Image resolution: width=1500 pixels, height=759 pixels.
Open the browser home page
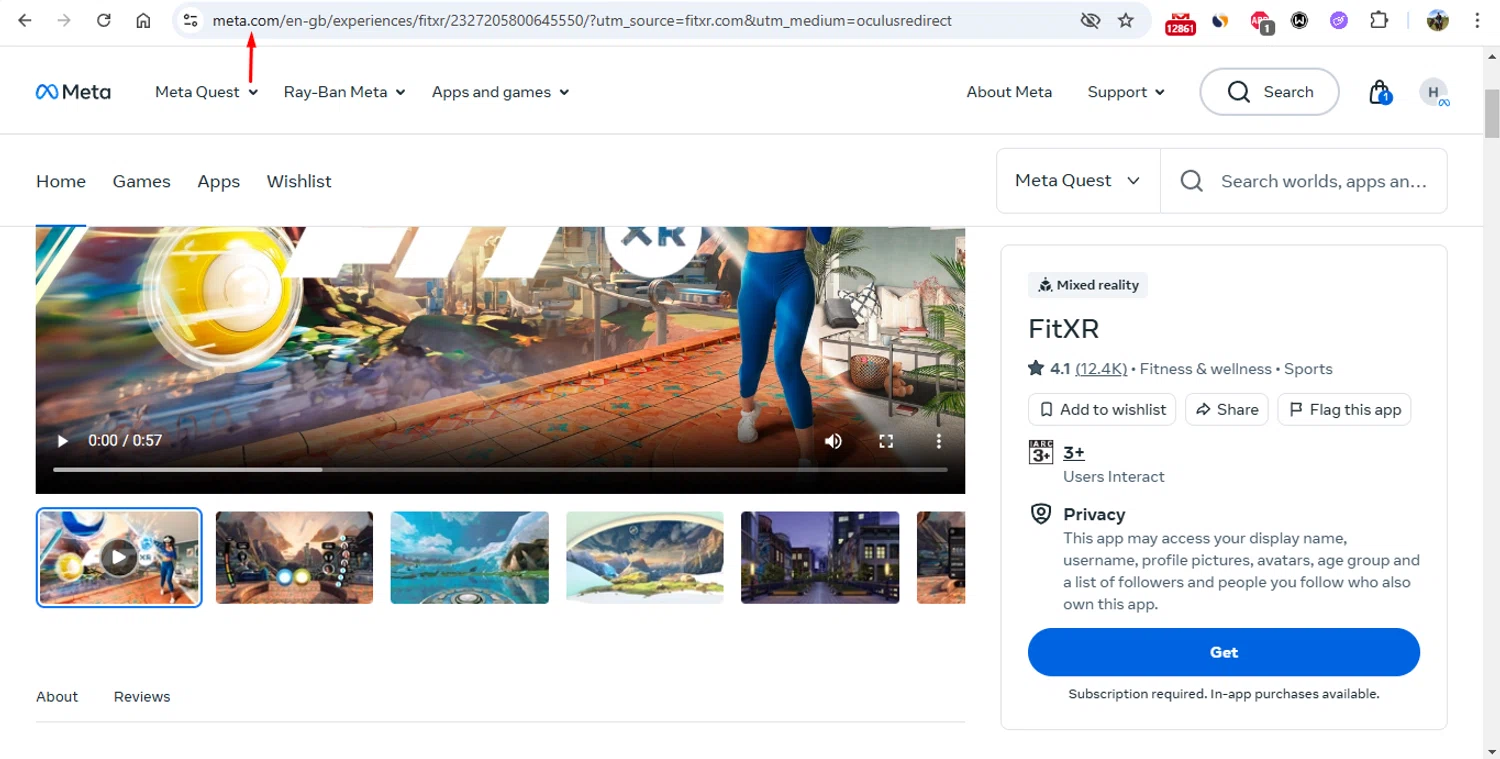click(144, 20)
